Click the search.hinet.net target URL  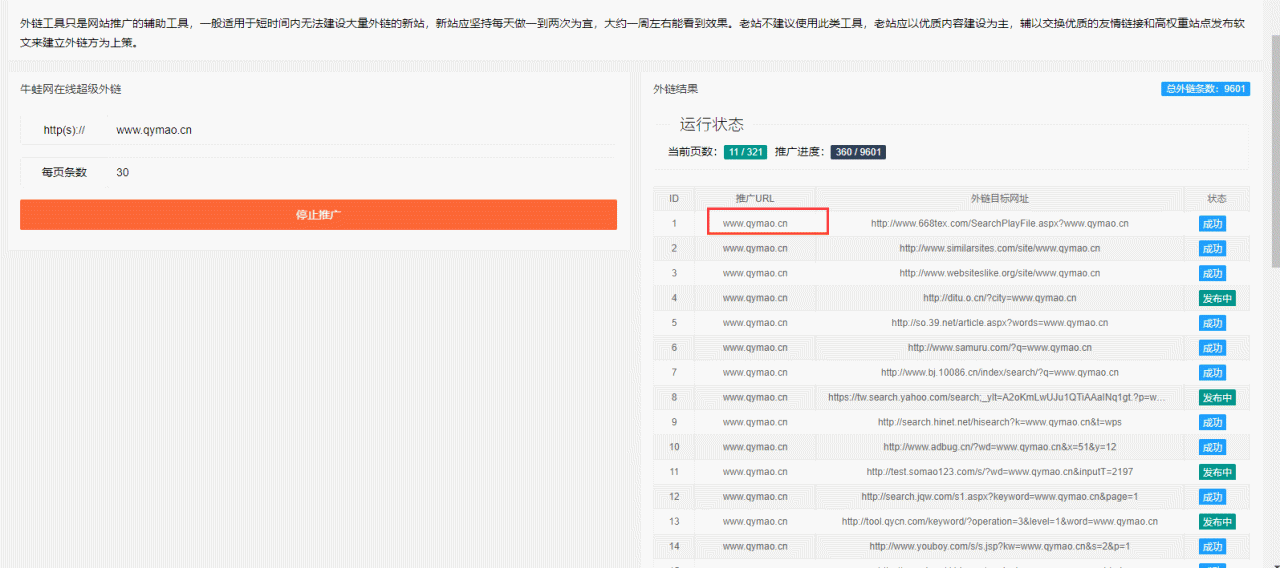pos(999,422)
